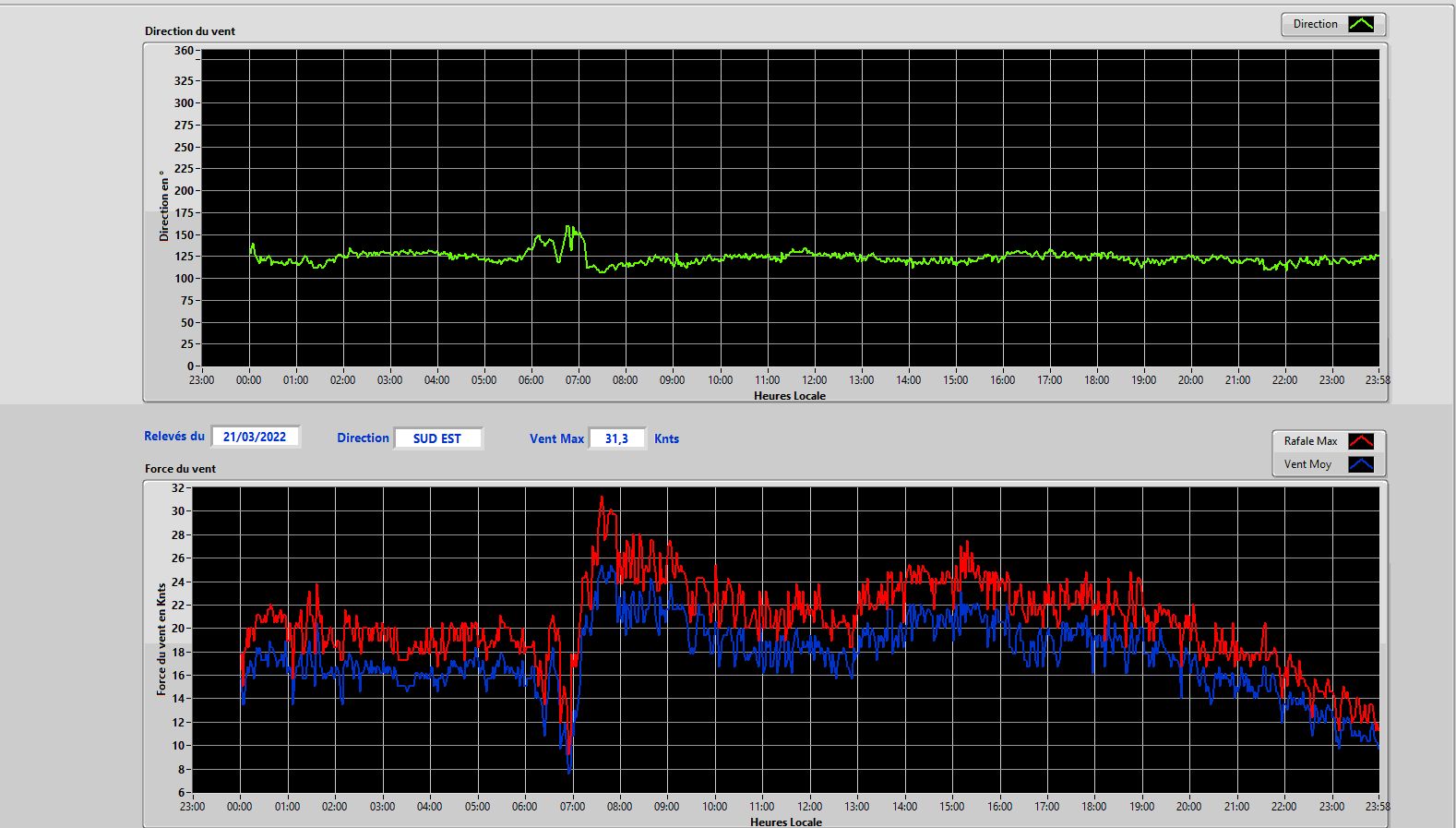This screenshot has height=828, width=1456.
Task: Select the Direction field showing SUD EST
Action: (x=437, y=438)
